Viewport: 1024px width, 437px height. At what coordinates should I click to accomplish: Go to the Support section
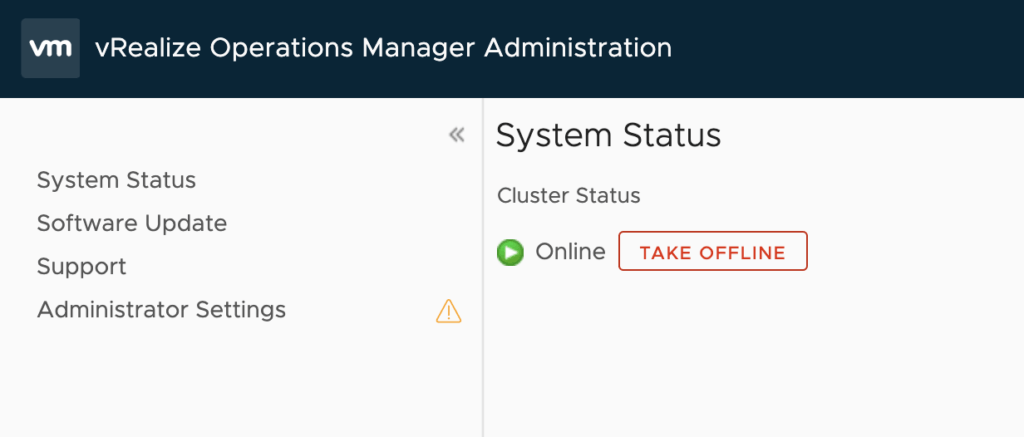(82, 267)
